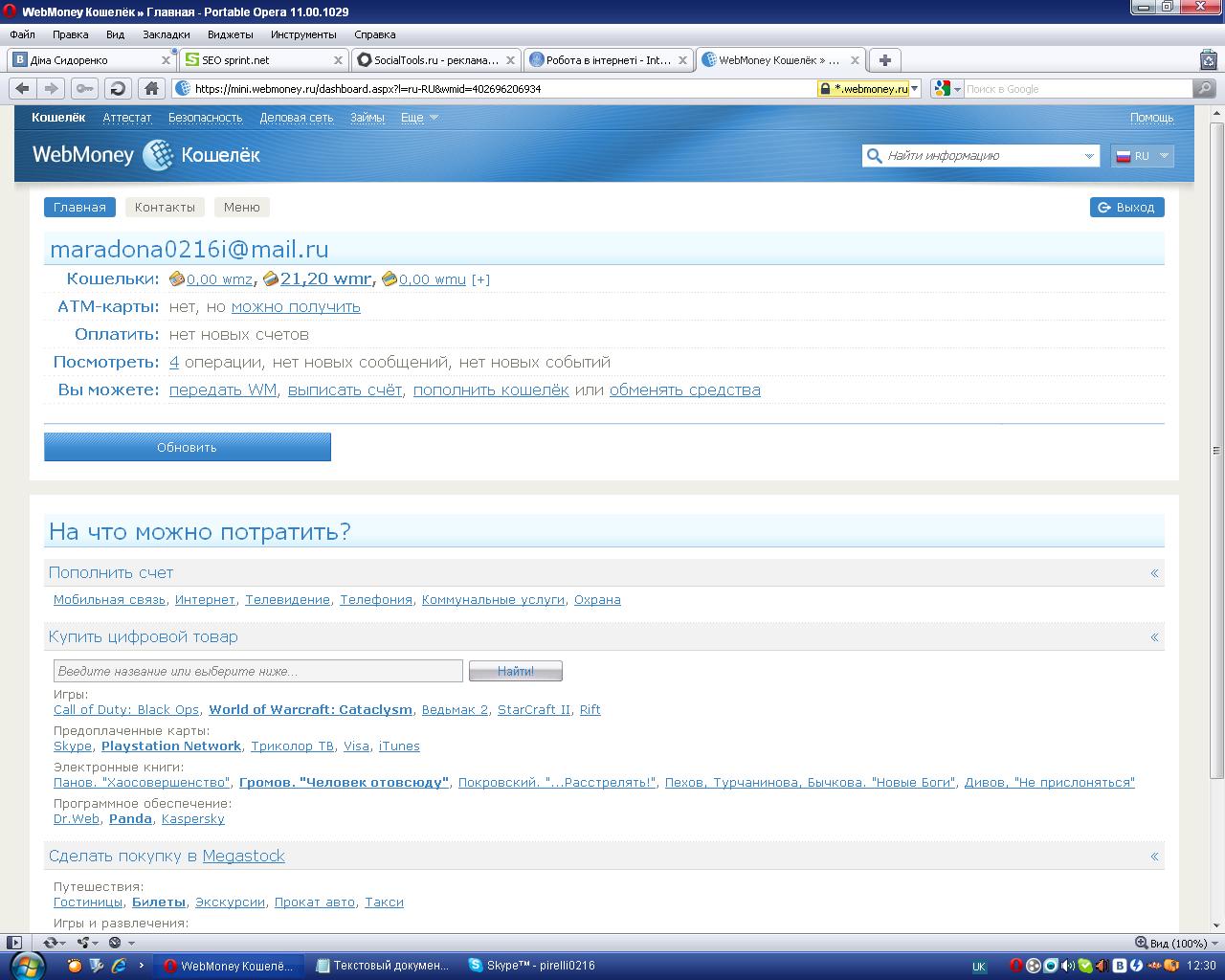1225x980 pixels.
Task: Open the обменять средства link
Action: (685, 390)
